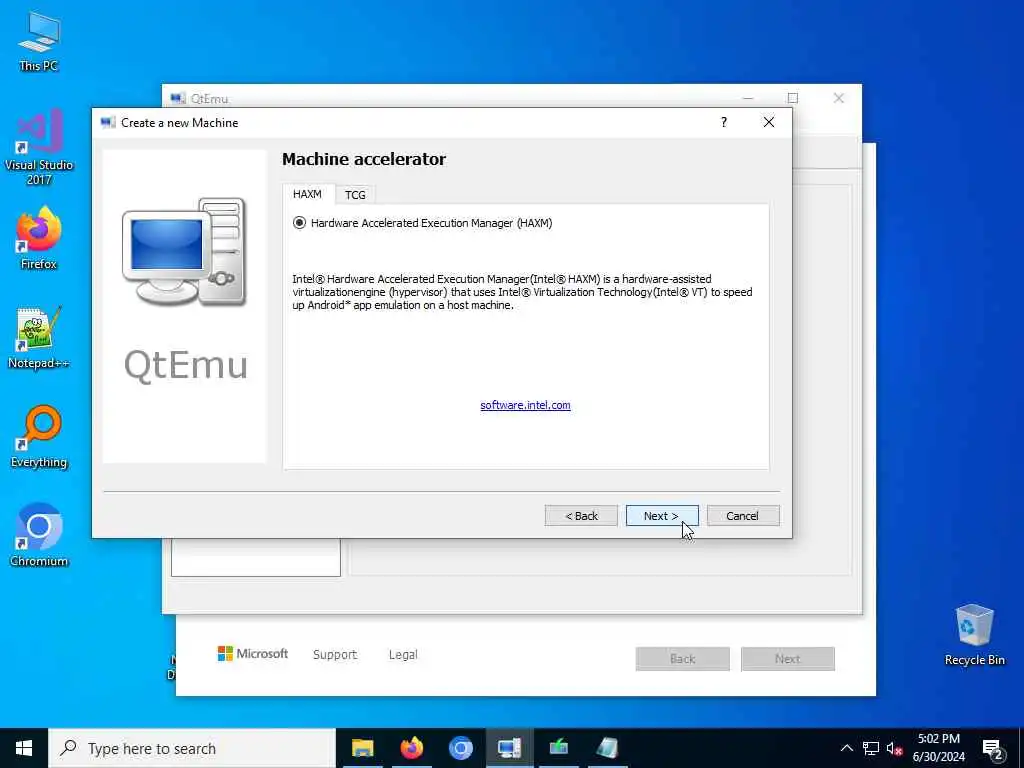Screen dimensions: 1024x768
Task: Open the software.intel.com link
Action: (x=525, y=405)
